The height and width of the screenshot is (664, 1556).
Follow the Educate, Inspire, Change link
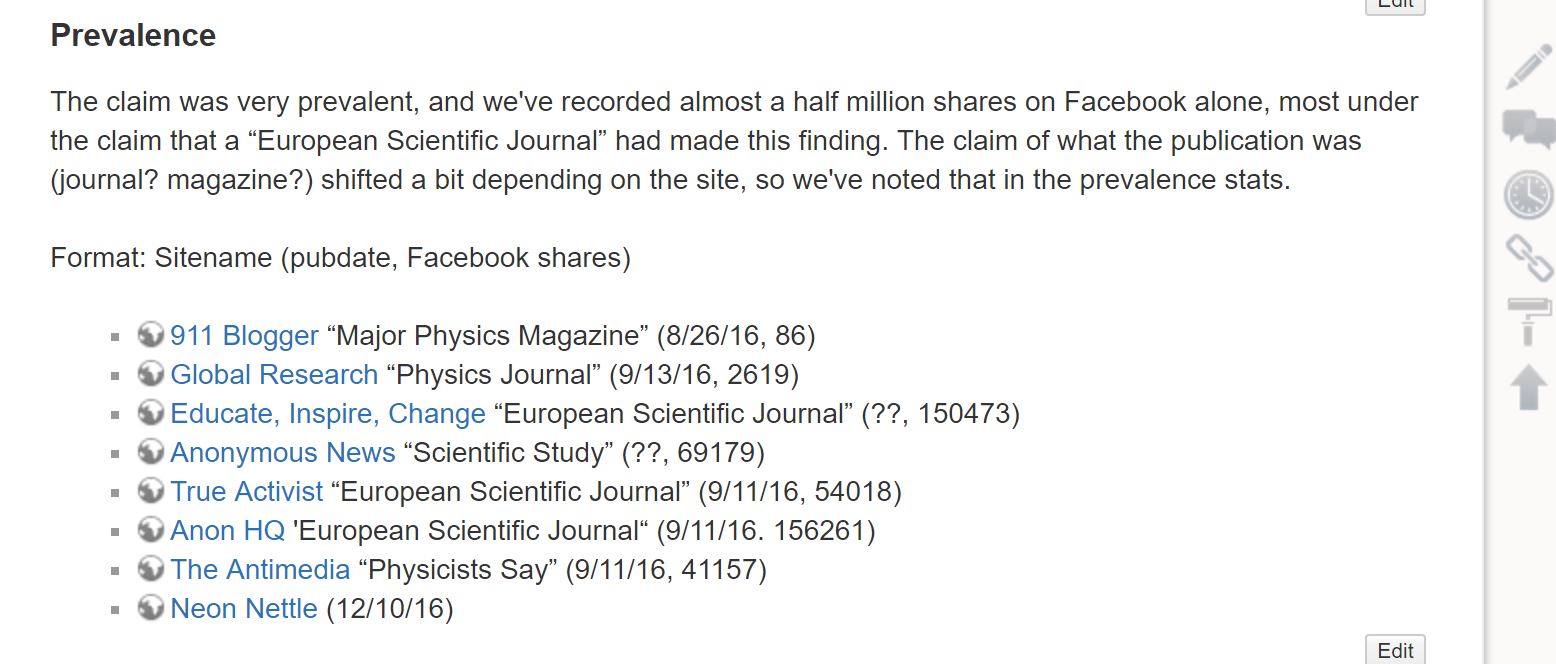(327, 414)
